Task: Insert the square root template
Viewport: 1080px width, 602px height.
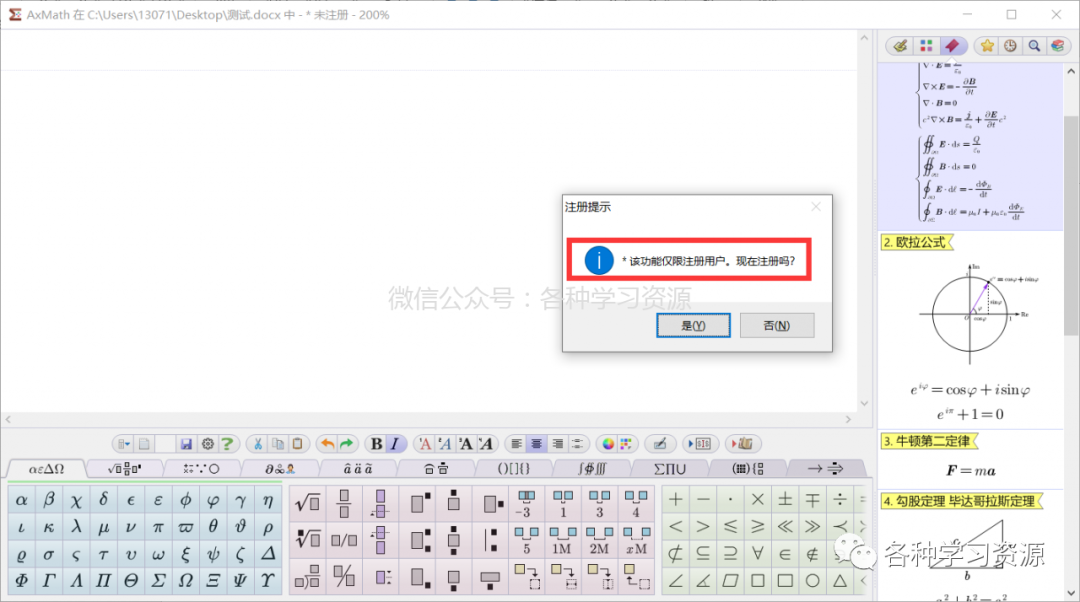Action: coord(307,504)
